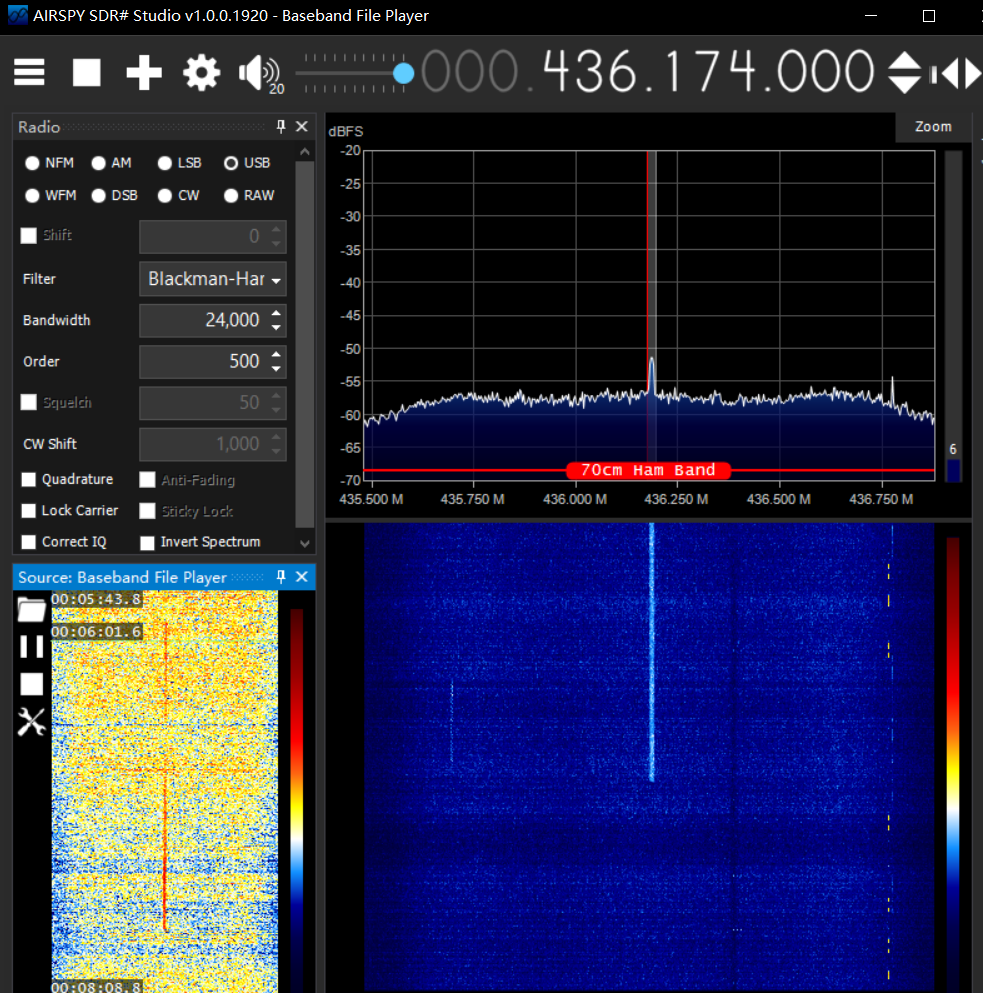The height and width of the screenshot is (993, 983).
Task: Toggle the Invert Spectrum checkbox
Action: coord(148,542)
